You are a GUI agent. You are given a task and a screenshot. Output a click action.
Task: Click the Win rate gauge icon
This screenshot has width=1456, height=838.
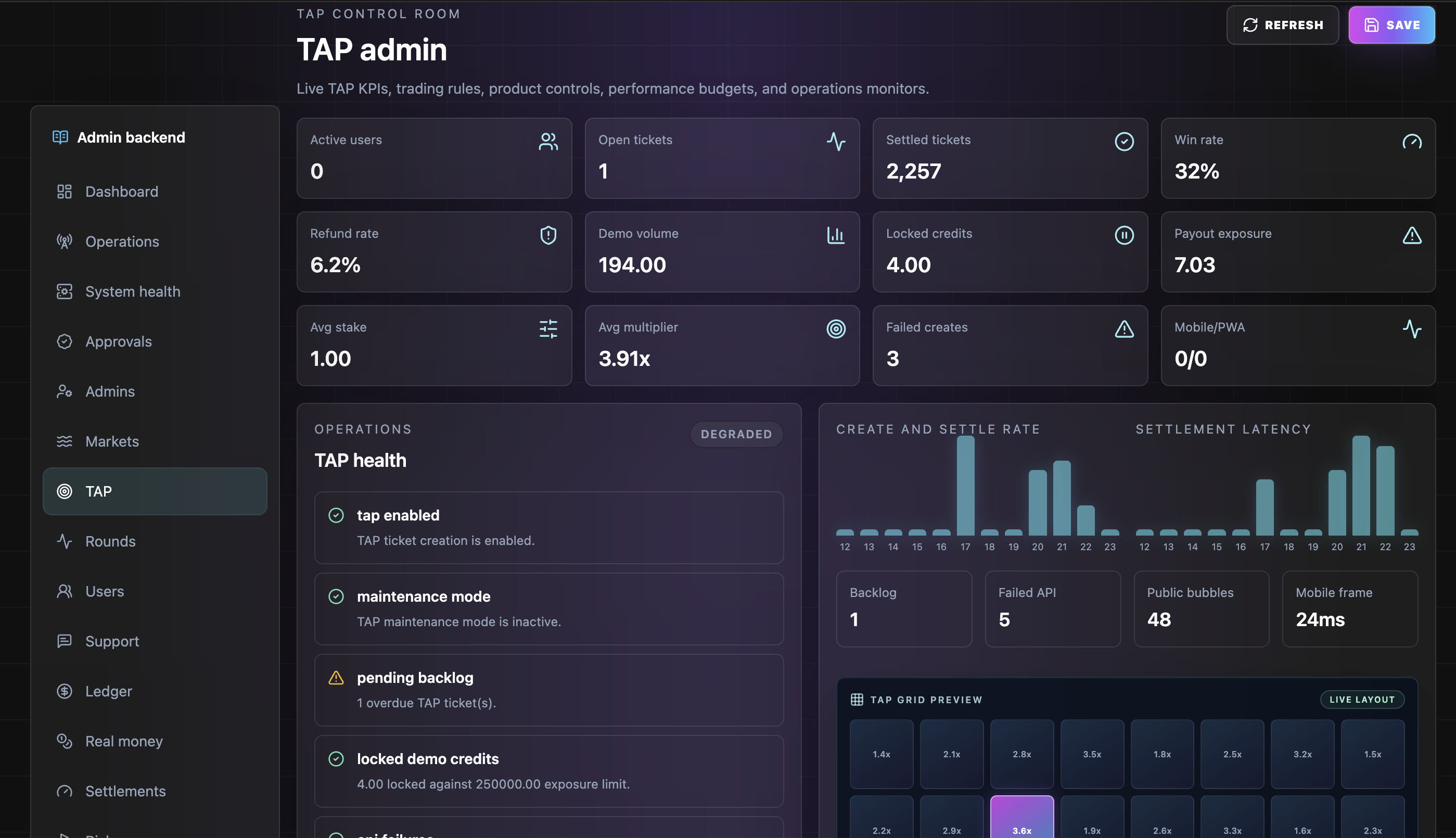pyautogui.click(x=1412, y=142)
